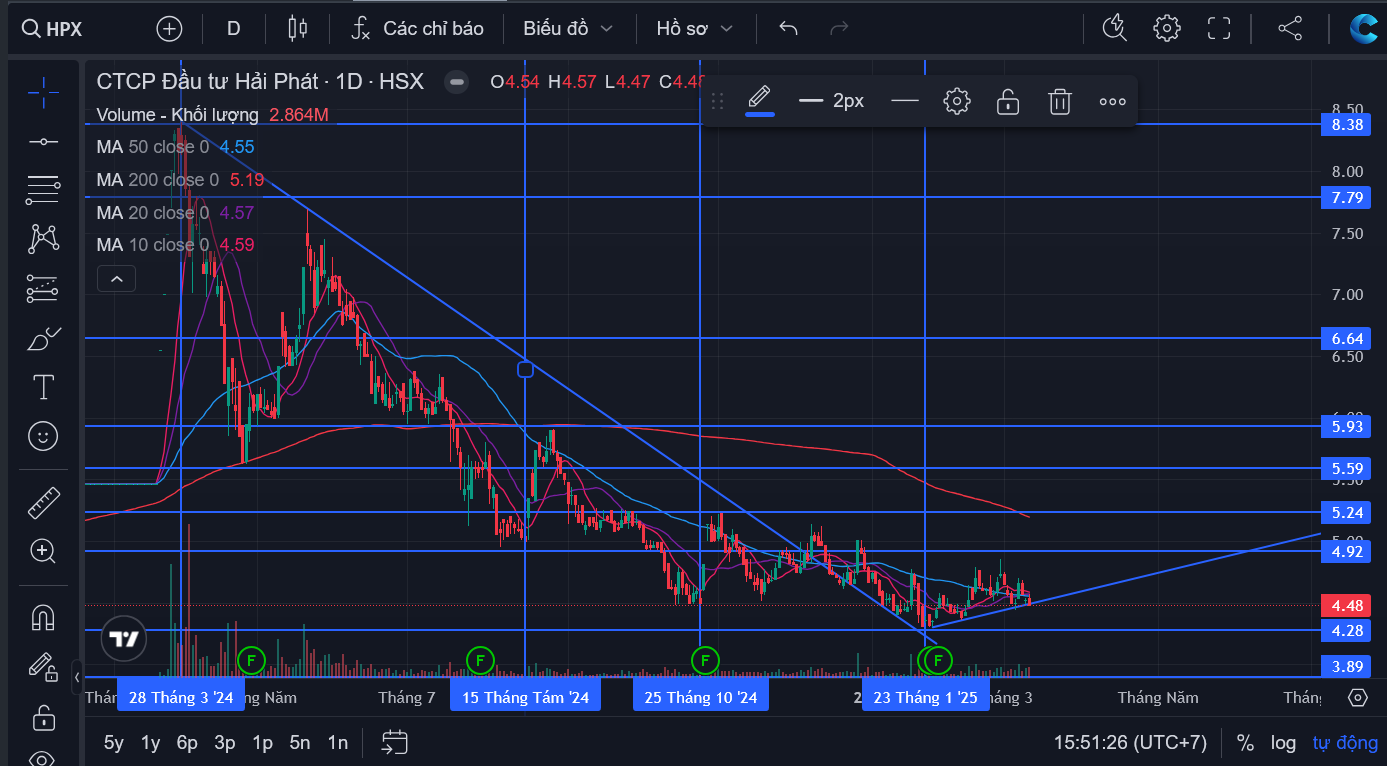This screenshot has width=1387, height=766.
Task: Open the D time interval selector
Action: pos(233,29)
